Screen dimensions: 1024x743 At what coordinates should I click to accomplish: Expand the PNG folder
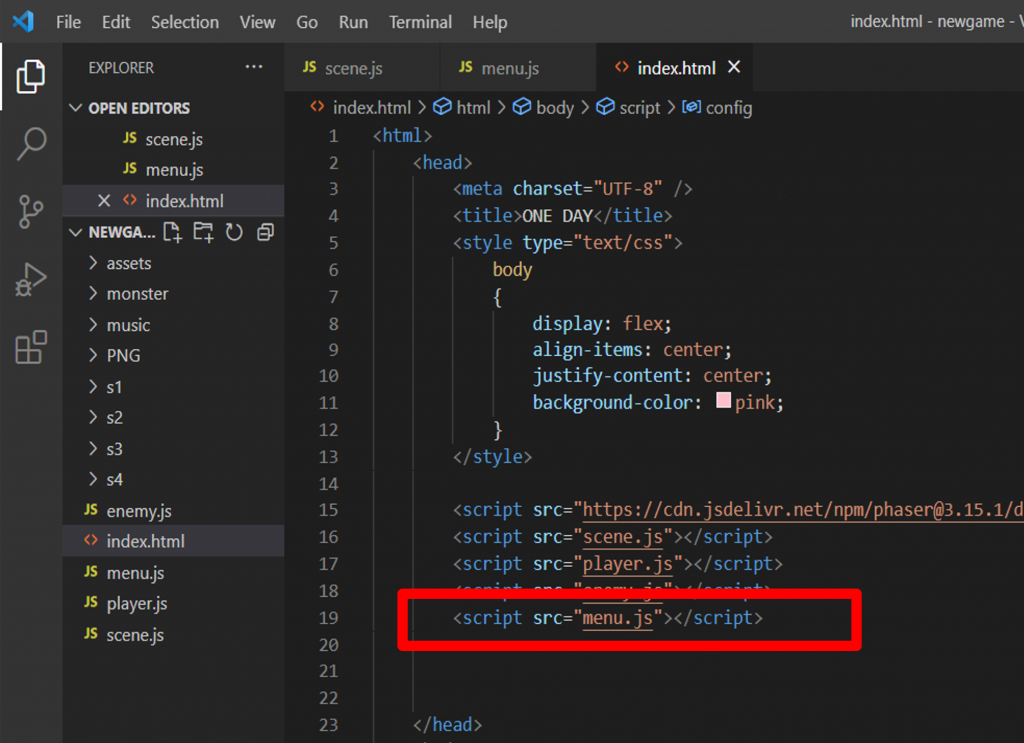point(93,355)
